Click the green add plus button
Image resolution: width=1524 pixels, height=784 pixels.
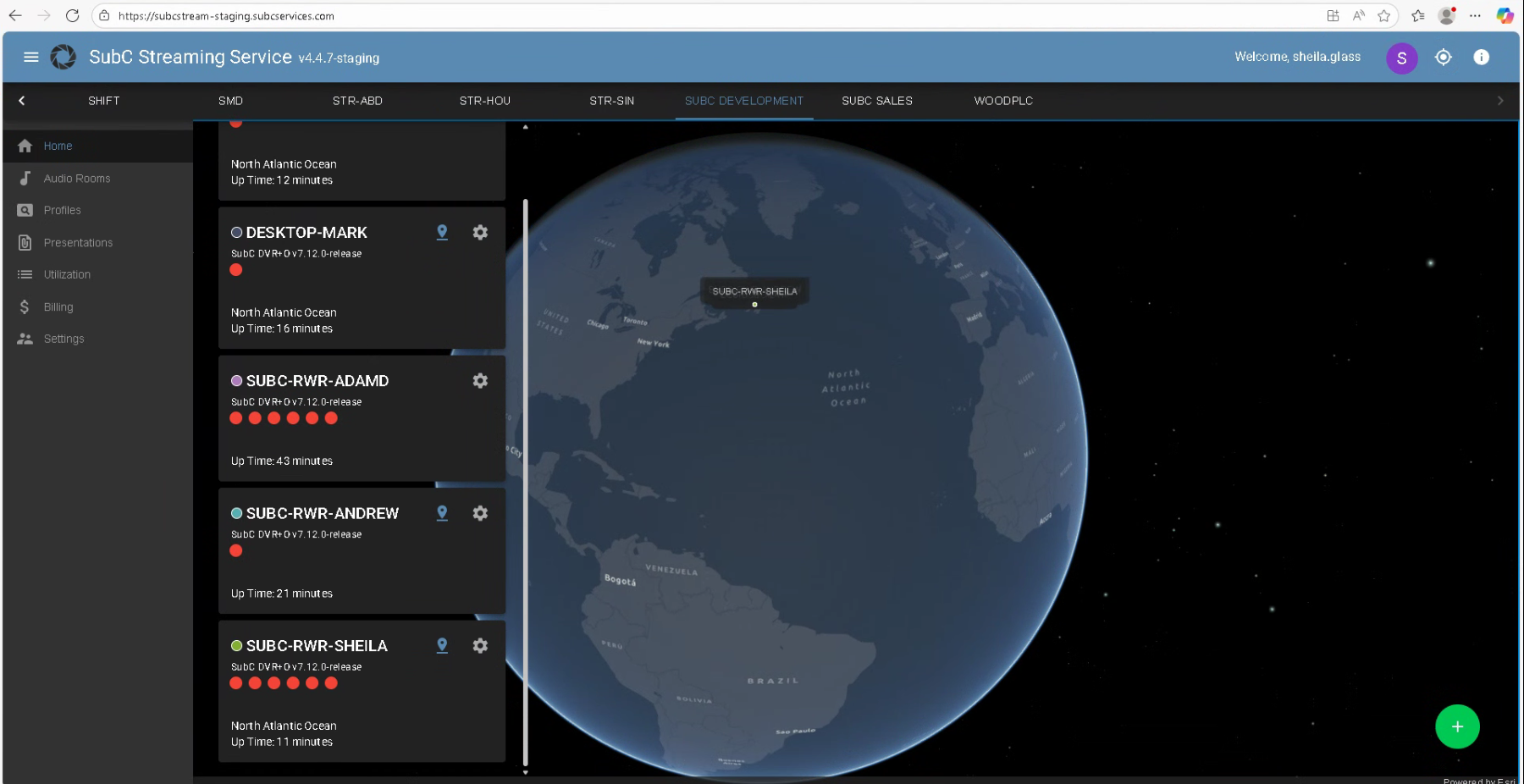click(x=1456, y=726)
